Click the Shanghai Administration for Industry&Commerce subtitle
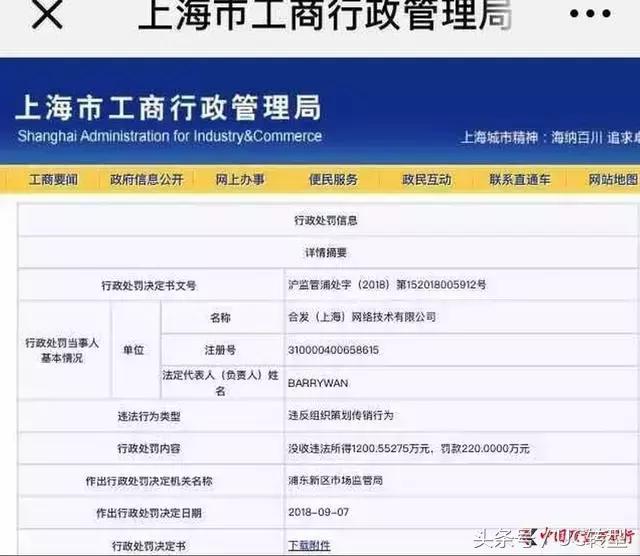Viewport: 640px width, 556px height. coord(170,136)
